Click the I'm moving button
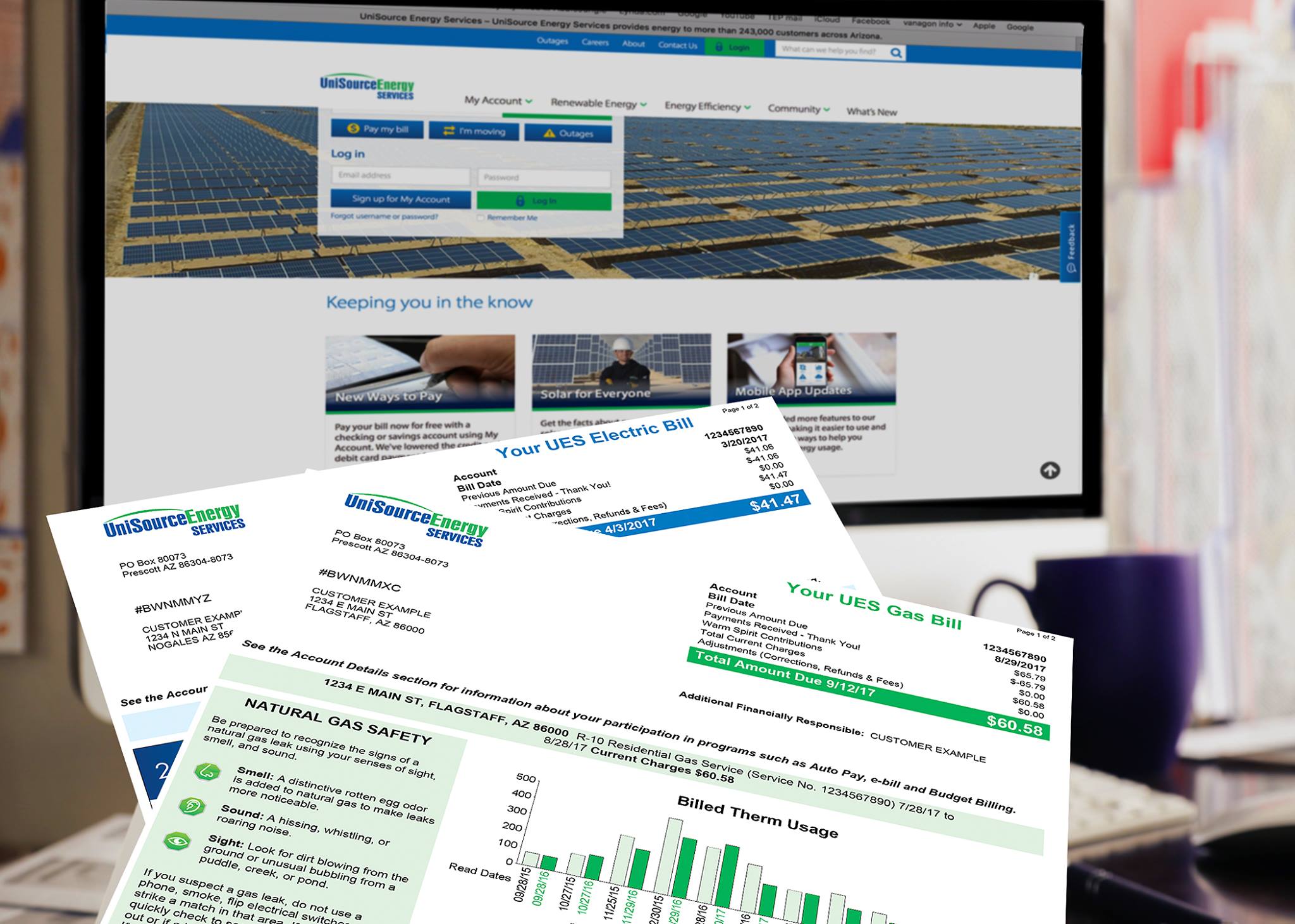This screenshot has width=1295, height=924. 474,131
